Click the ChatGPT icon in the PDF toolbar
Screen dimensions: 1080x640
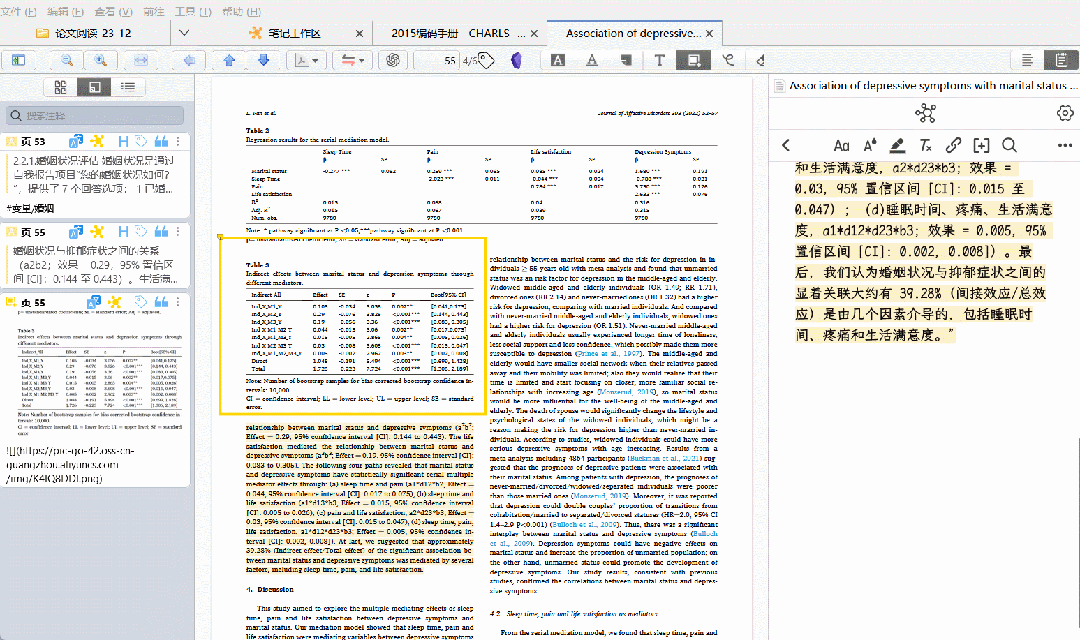(394, 60)
